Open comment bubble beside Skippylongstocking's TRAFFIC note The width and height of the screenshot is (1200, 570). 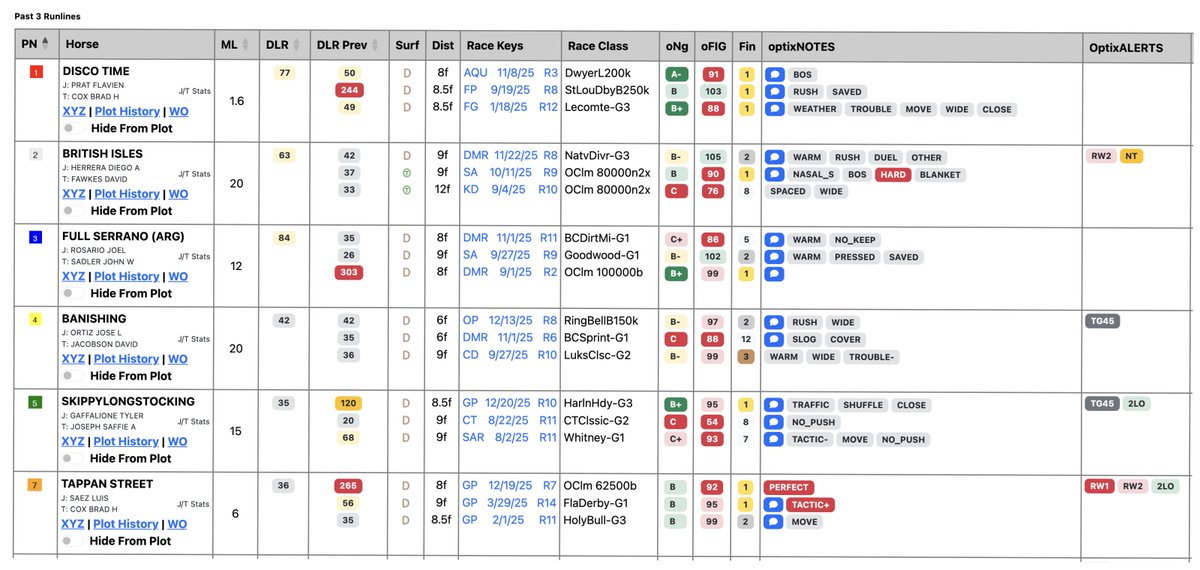click(x=774, y=405)
